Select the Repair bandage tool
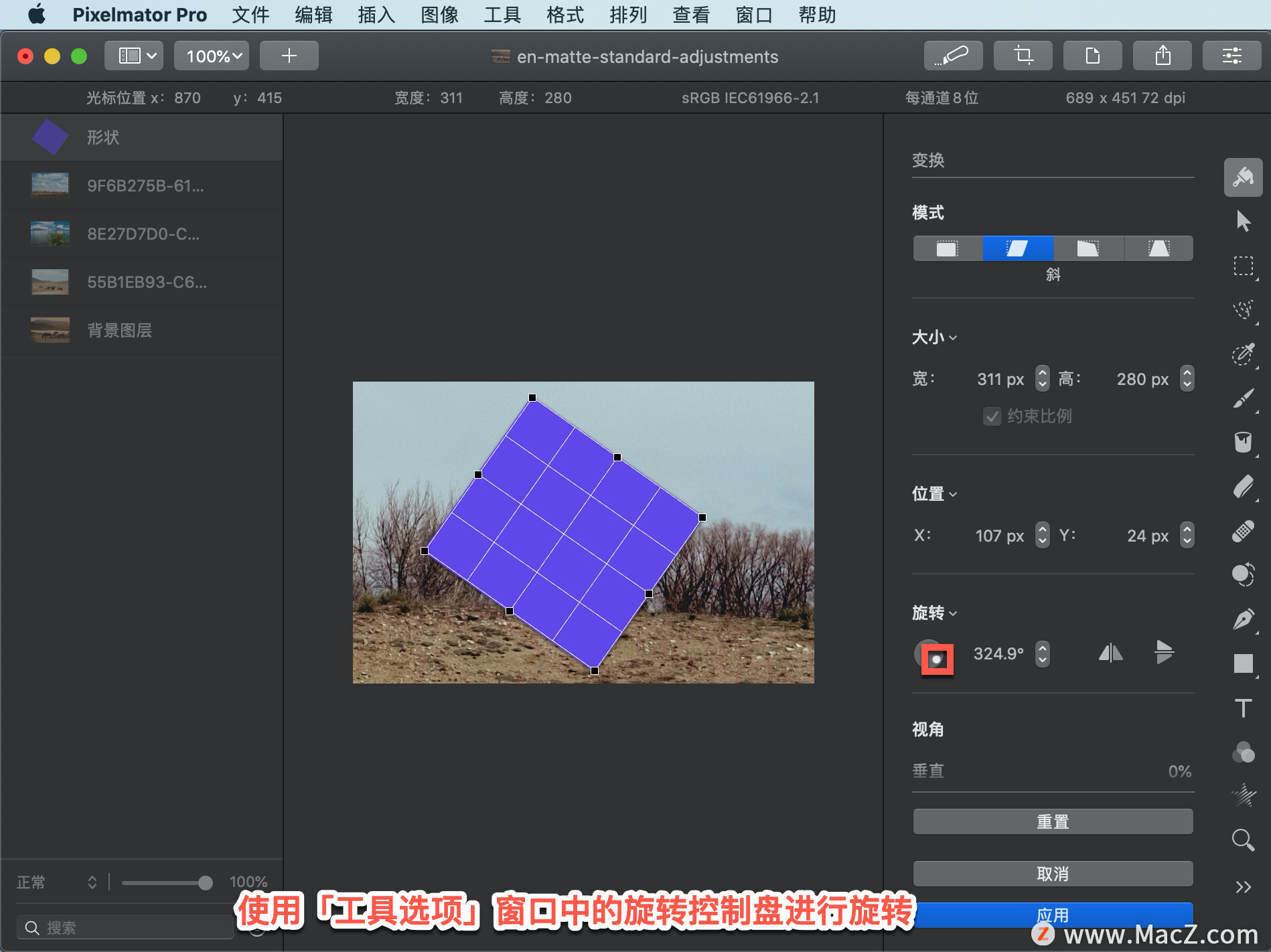This screenshot has height=952, width=1271. [1243, 531]
